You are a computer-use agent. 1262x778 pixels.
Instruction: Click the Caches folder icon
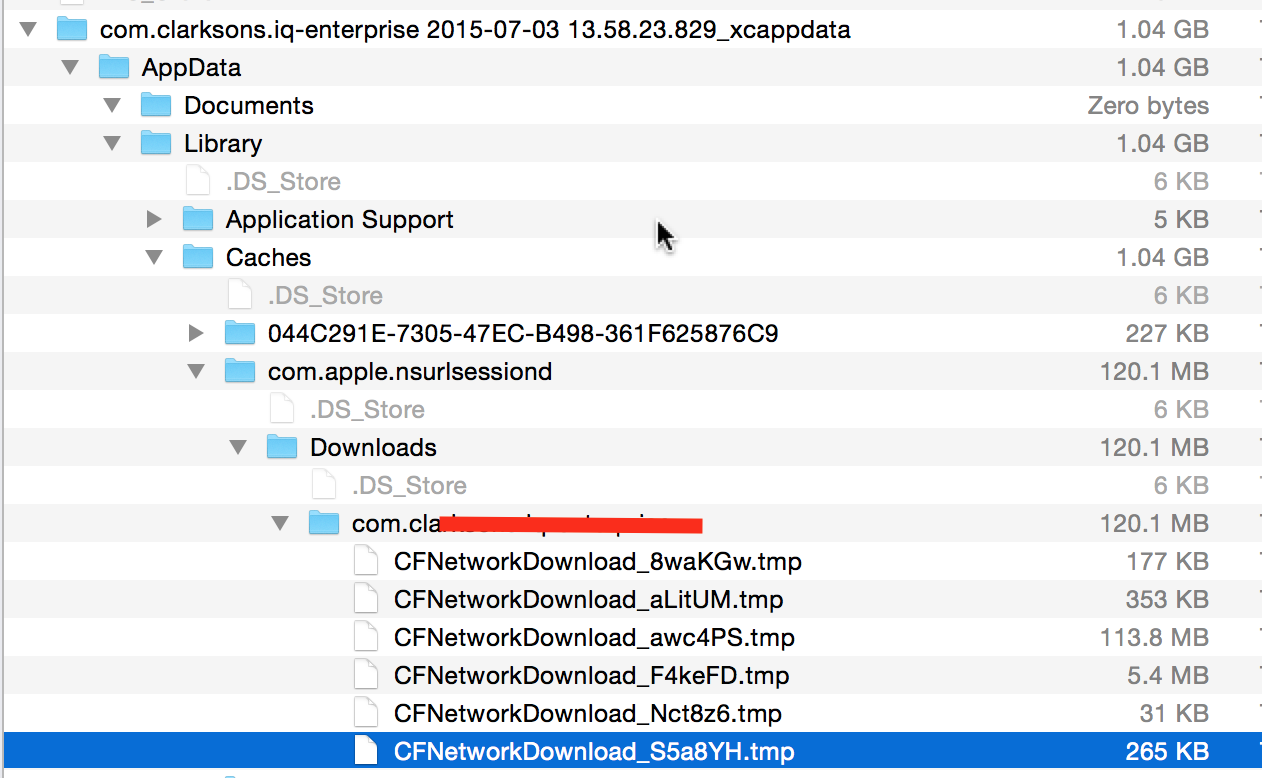[198, 257]
